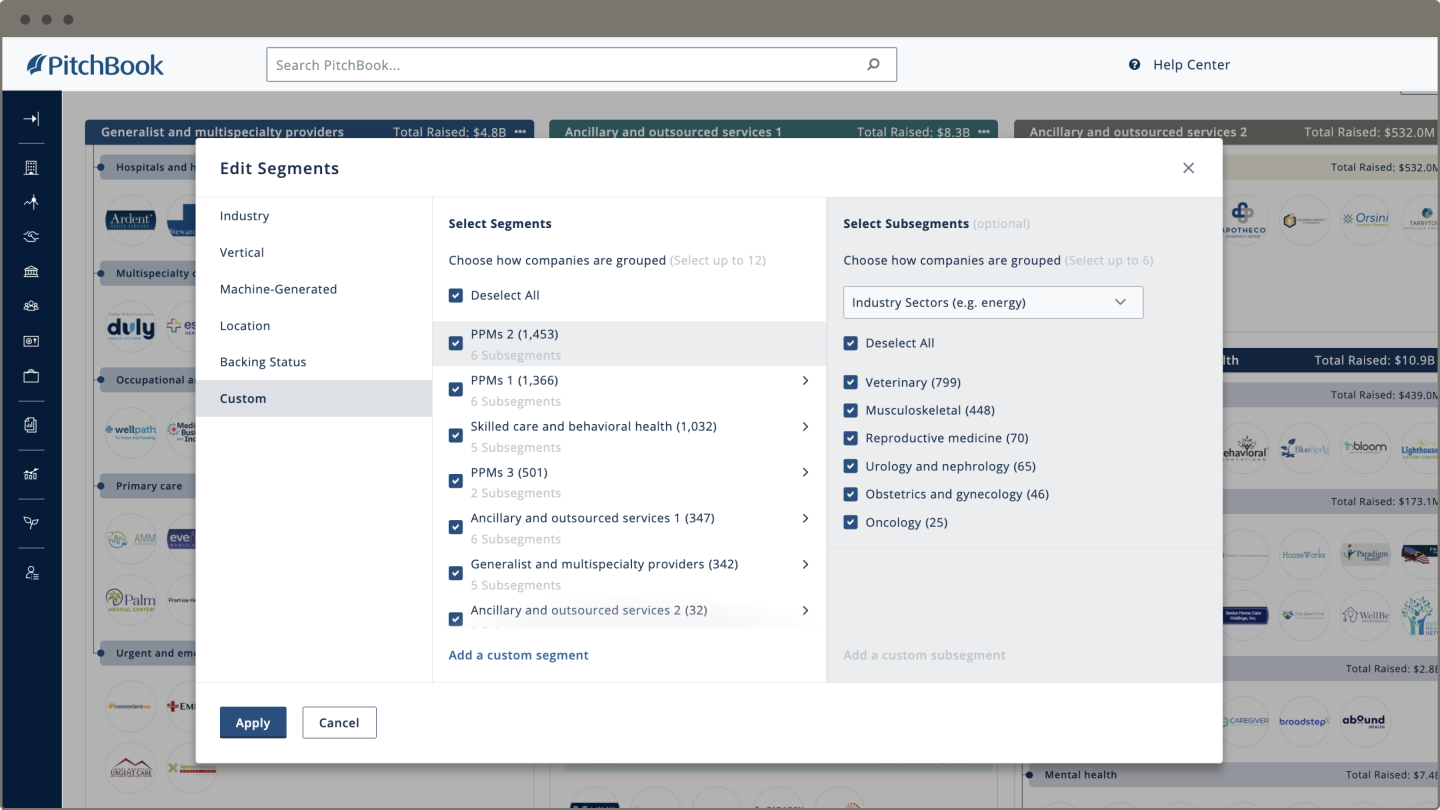Viewport: 1440px width, 810px height.
Task: Open the windmill icon below building in sidebar
Action: (x=31, y=202)
